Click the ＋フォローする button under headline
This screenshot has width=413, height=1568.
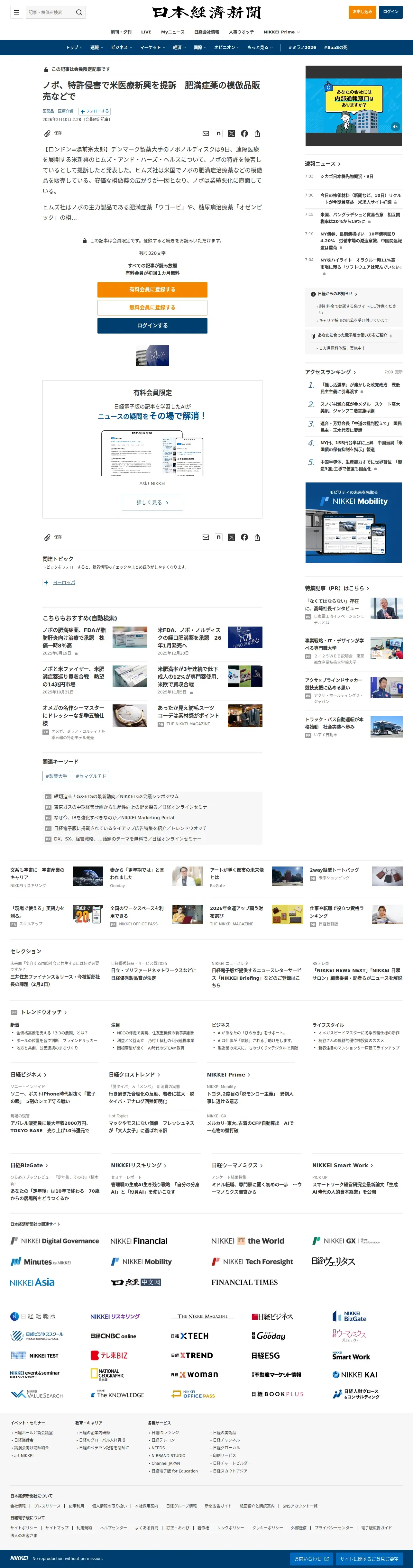95,111
